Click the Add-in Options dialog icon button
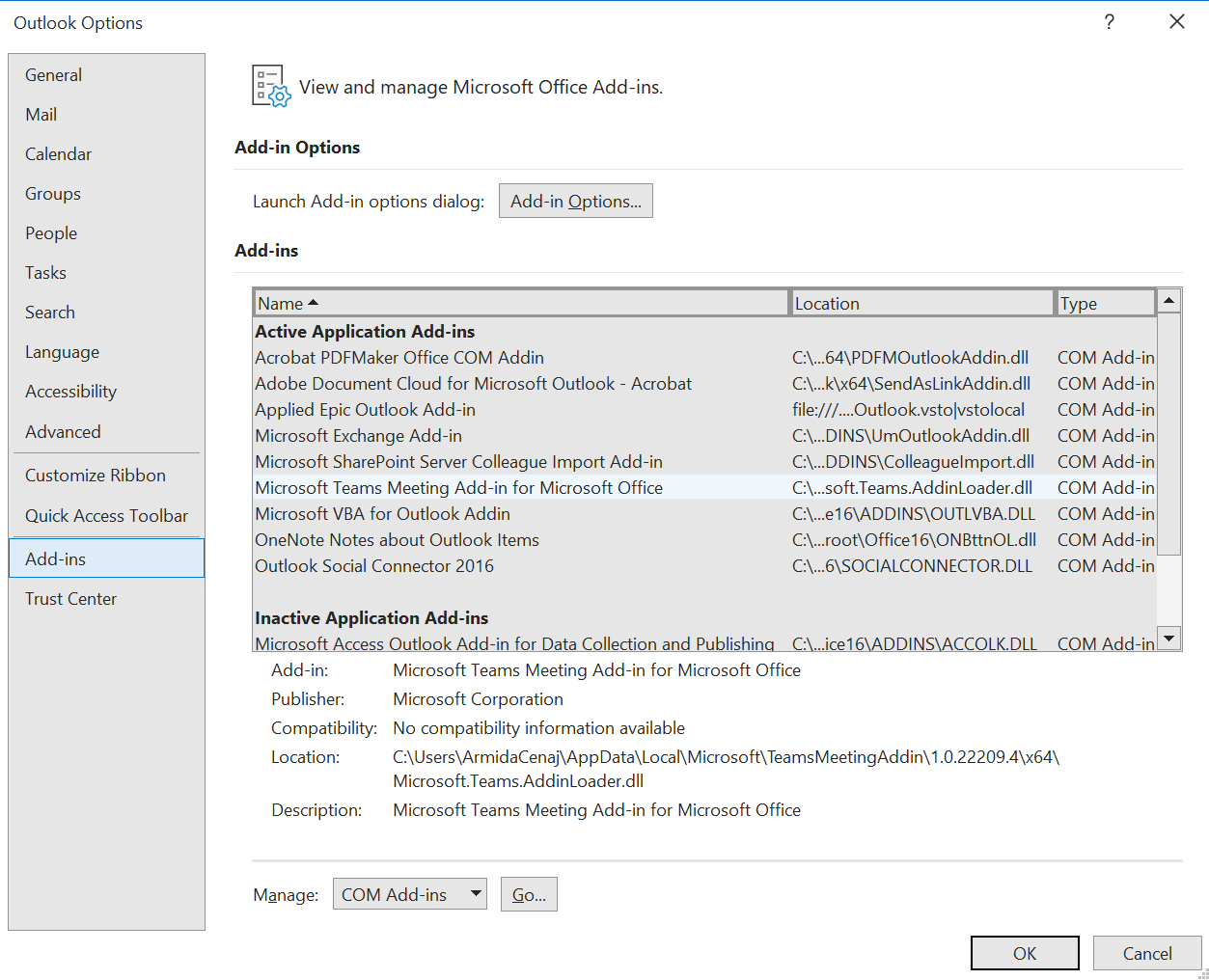Viewport: 1209px width, 980px height. (x=575, y=201)
